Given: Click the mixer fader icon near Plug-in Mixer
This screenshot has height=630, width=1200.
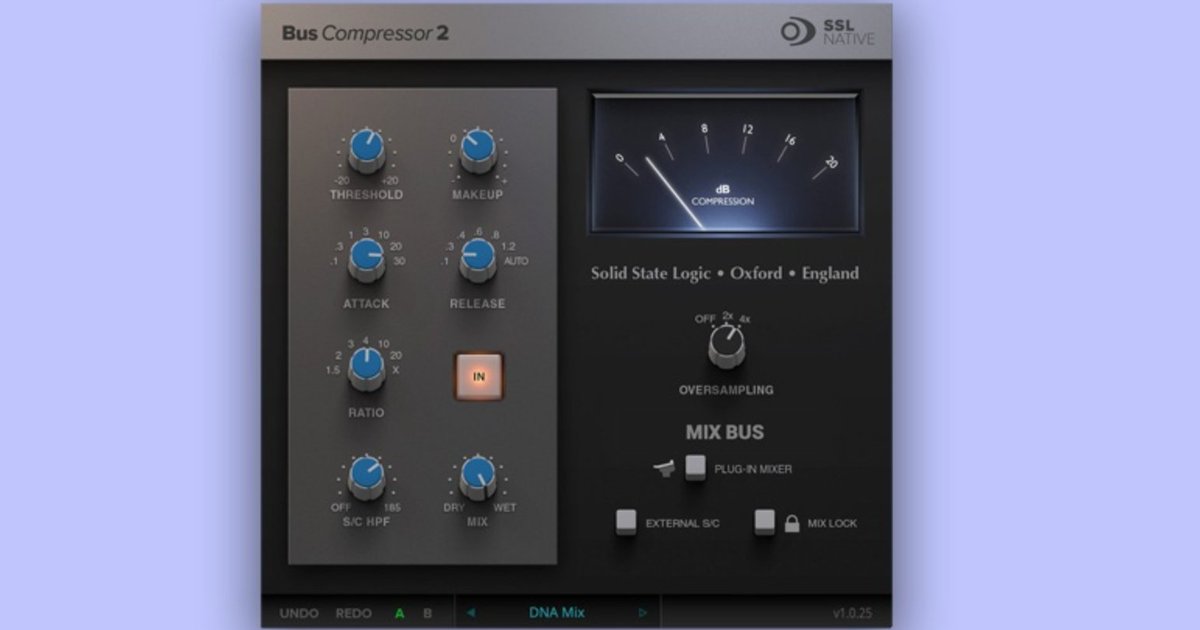Looking at the screenshot, I should 666,467.
